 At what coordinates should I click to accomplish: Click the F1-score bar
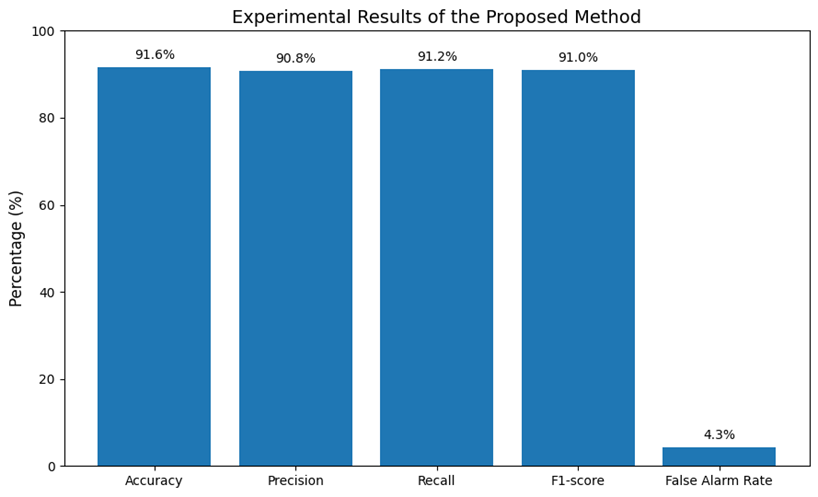tap(578, 268)
